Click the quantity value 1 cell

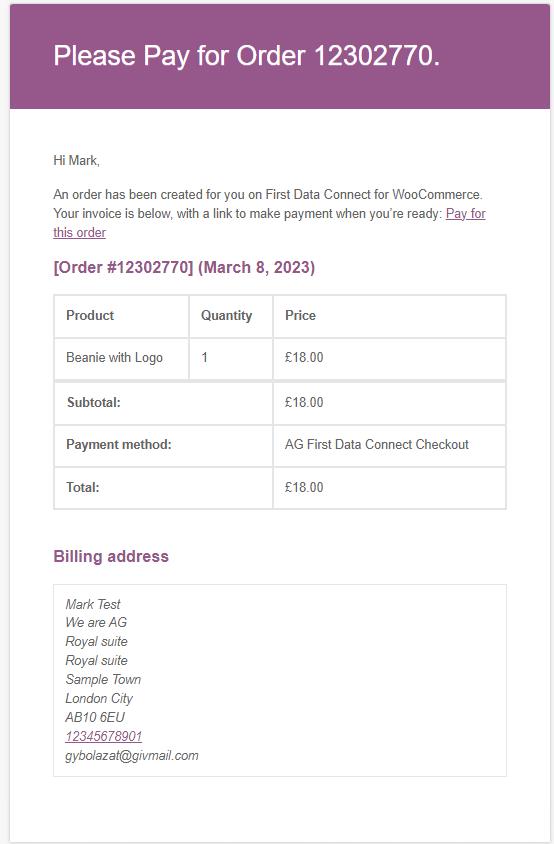click(231, 358)
